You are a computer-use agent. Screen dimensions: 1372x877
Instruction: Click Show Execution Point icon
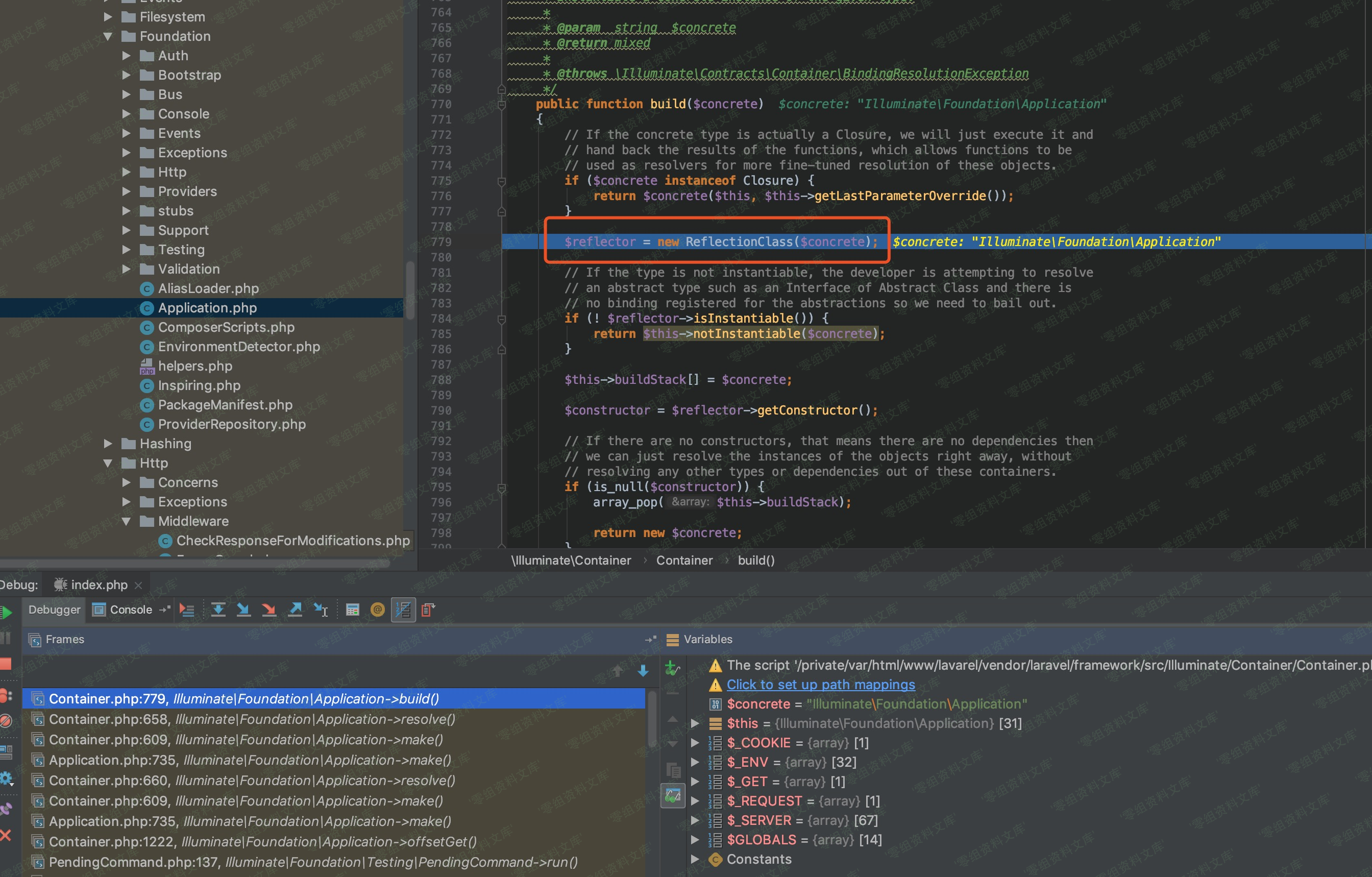coord(187,610)
